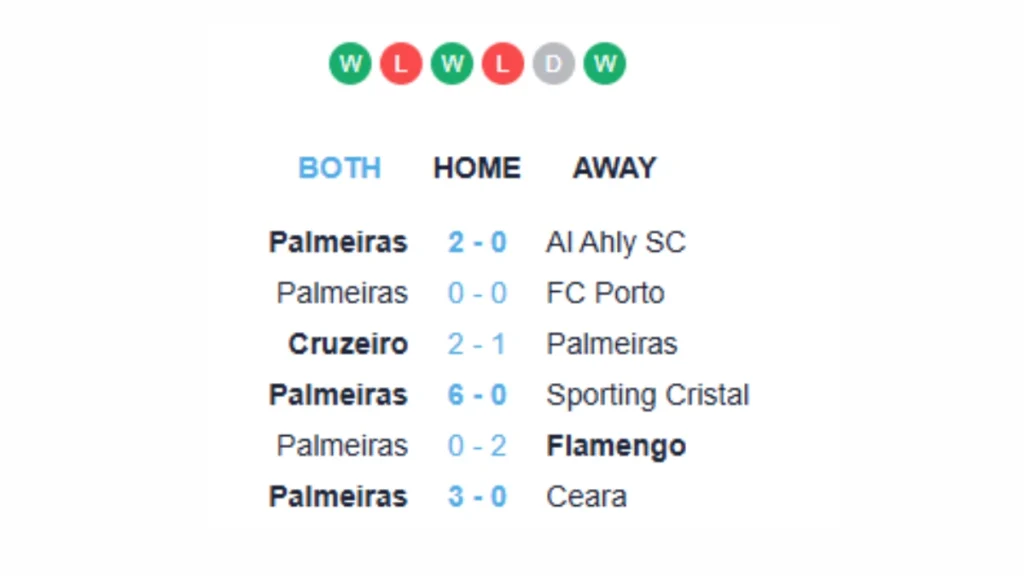This screenshot has height=576, width=1024.
Task: Click the last green W result badge
Action: [x=605, y=63]
